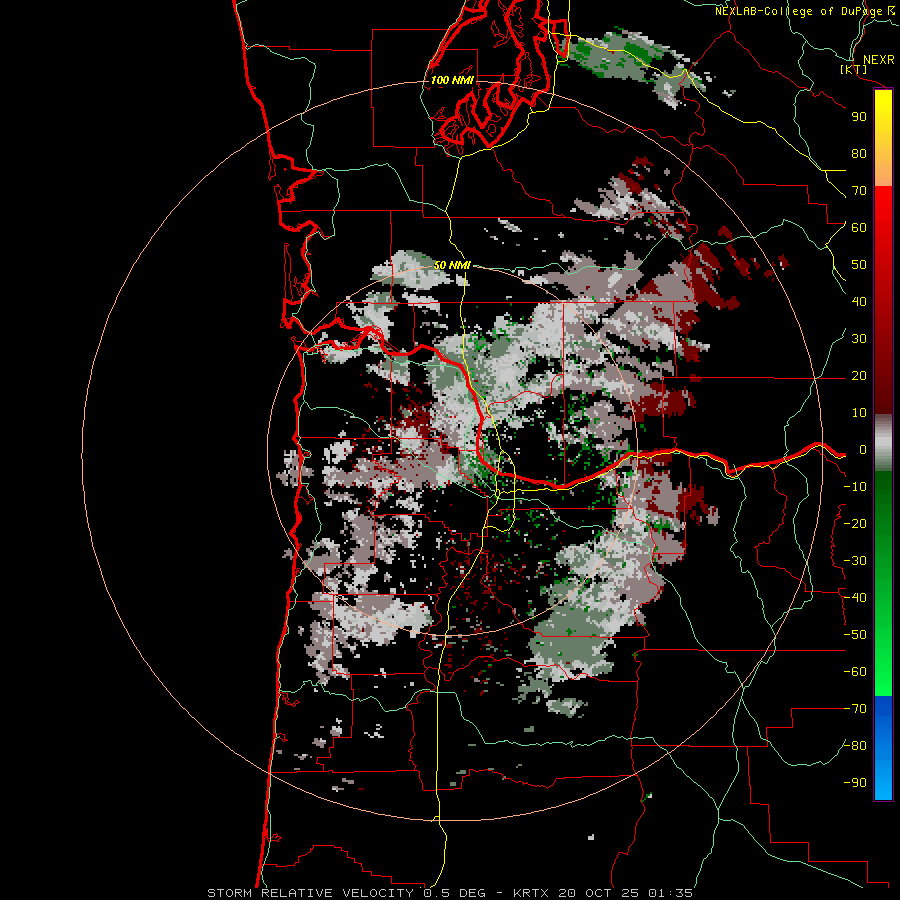
Task: Click the "NEXLAB-College of DuPage" header text
Action: click(799, 11)
